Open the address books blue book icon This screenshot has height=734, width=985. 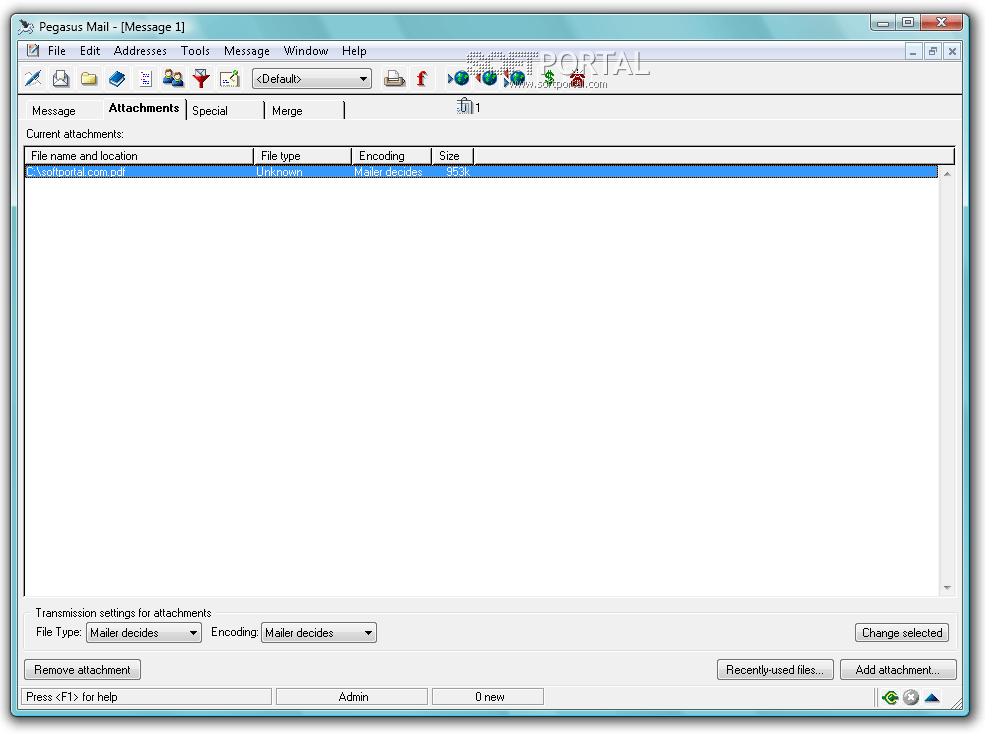tap(117, 78)
